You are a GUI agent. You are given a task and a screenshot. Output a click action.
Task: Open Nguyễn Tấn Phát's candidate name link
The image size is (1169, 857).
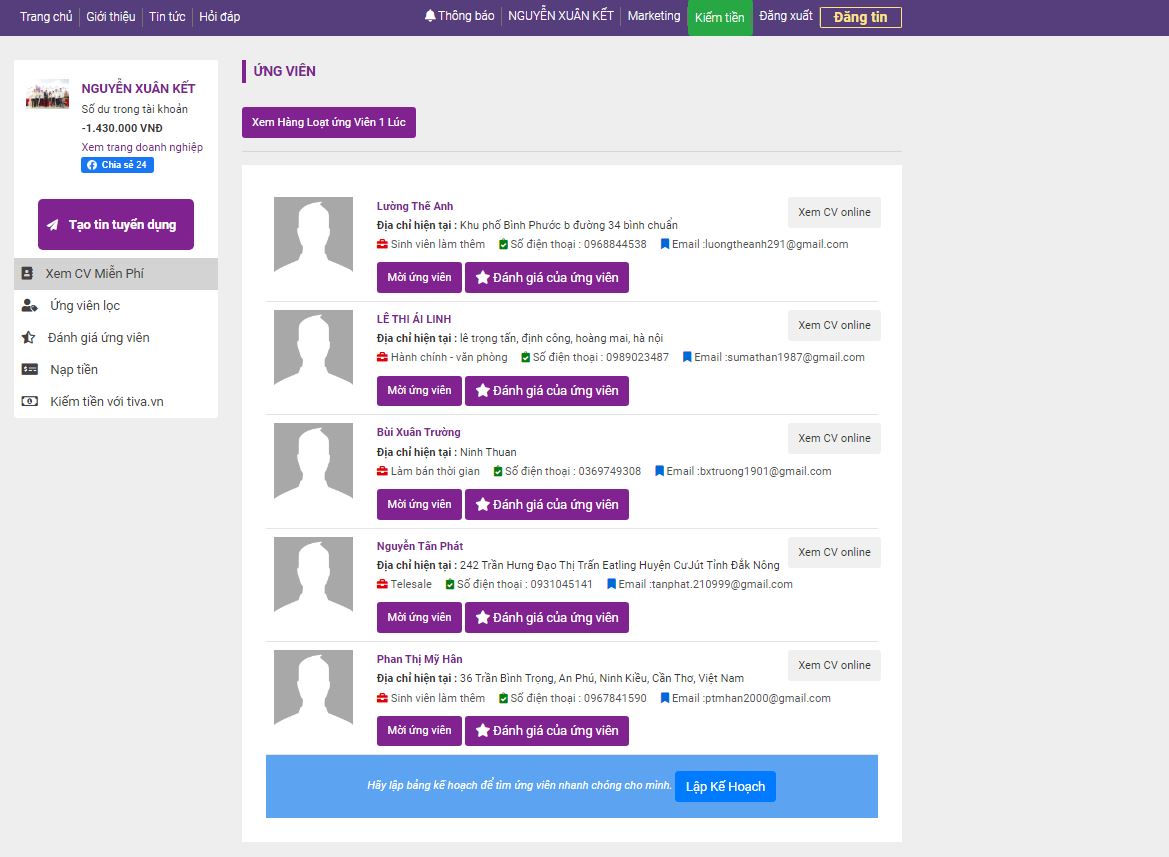419,546
